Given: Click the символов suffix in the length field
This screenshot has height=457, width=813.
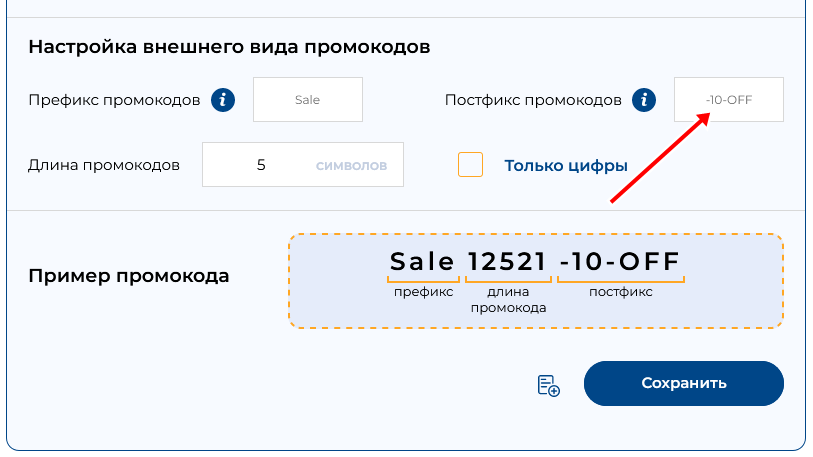Looking at the screenshot, I should click(351, 165).
